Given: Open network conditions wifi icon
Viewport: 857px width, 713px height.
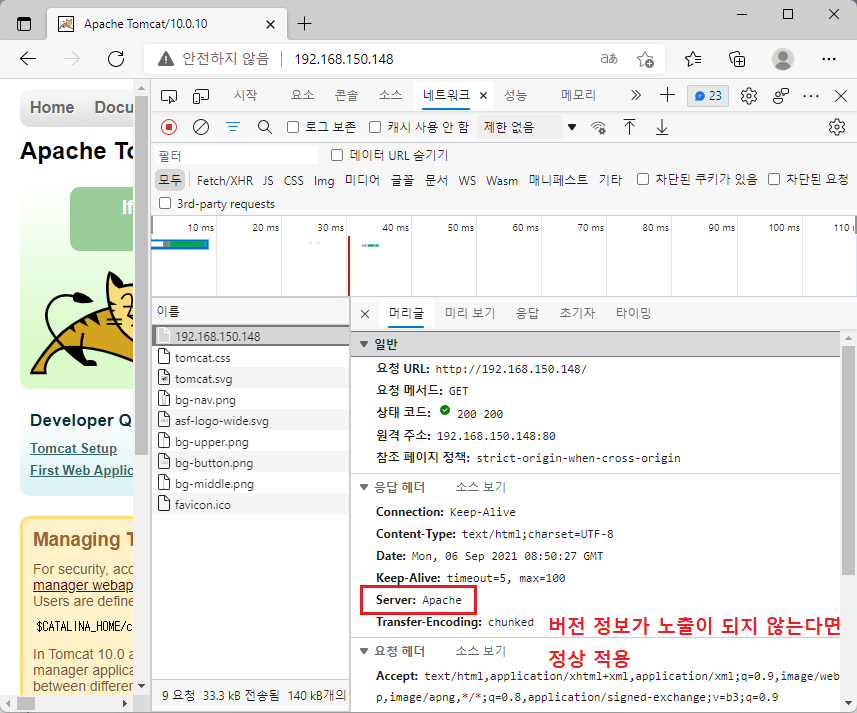Looking at the screenshot, I should [x=598, y=127].
